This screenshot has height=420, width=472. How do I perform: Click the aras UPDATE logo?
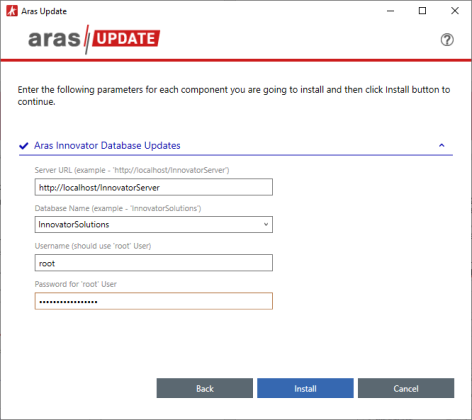click(x=94, y=39)
